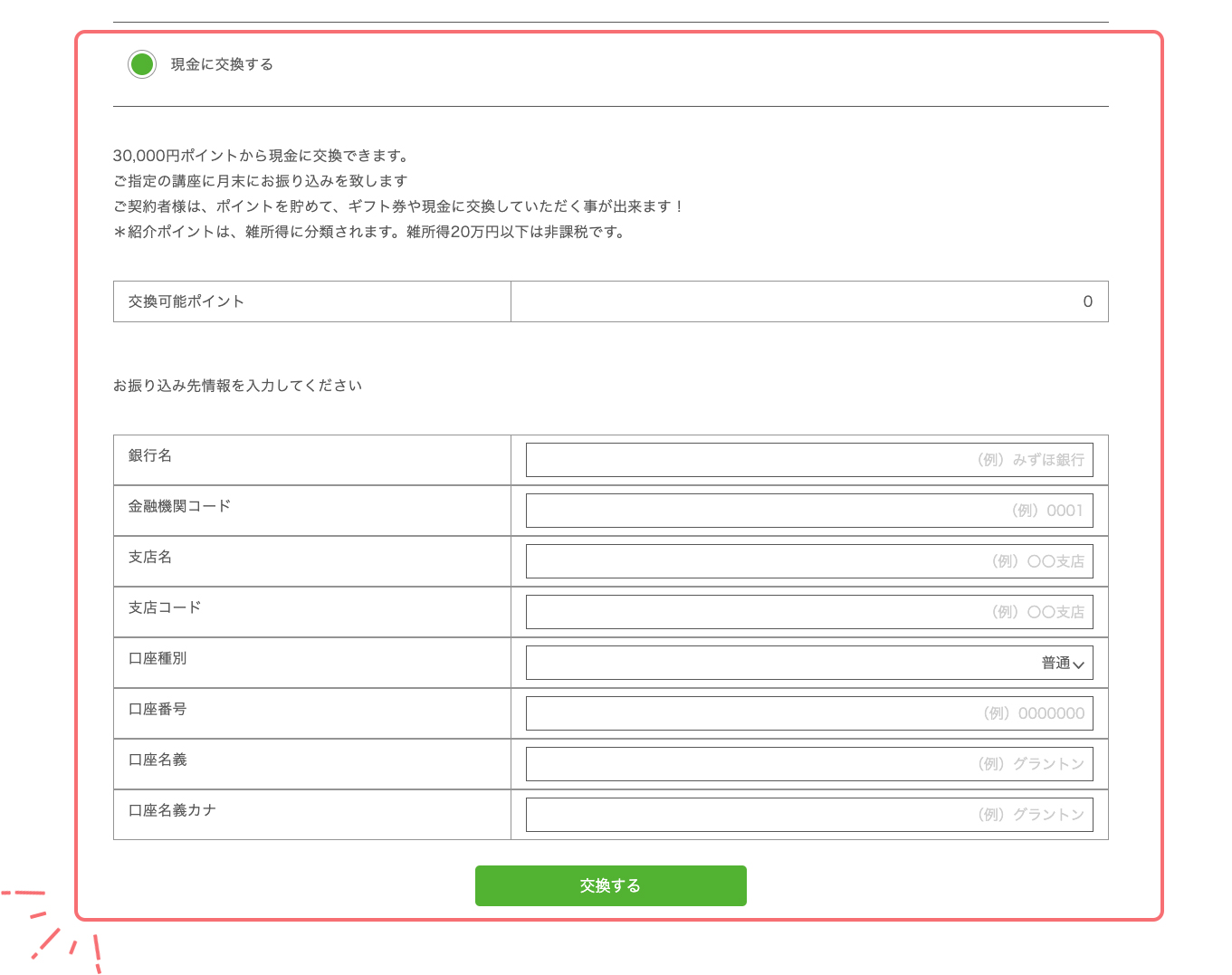Select the 支店コード input box

click(x=809, y=611)
